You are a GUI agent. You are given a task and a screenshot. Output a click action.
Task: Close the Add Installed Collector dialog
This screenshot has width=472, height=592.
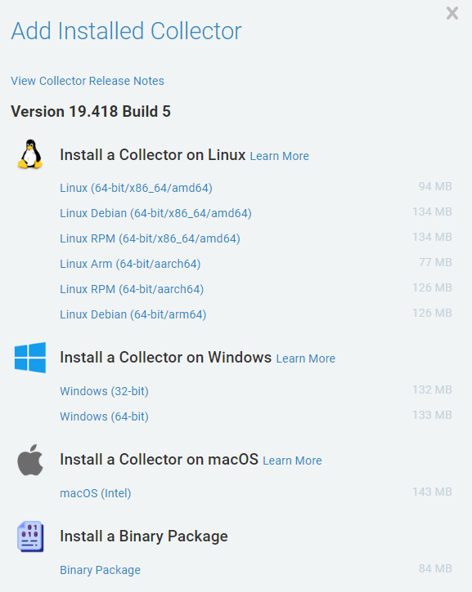coord(452,13)
